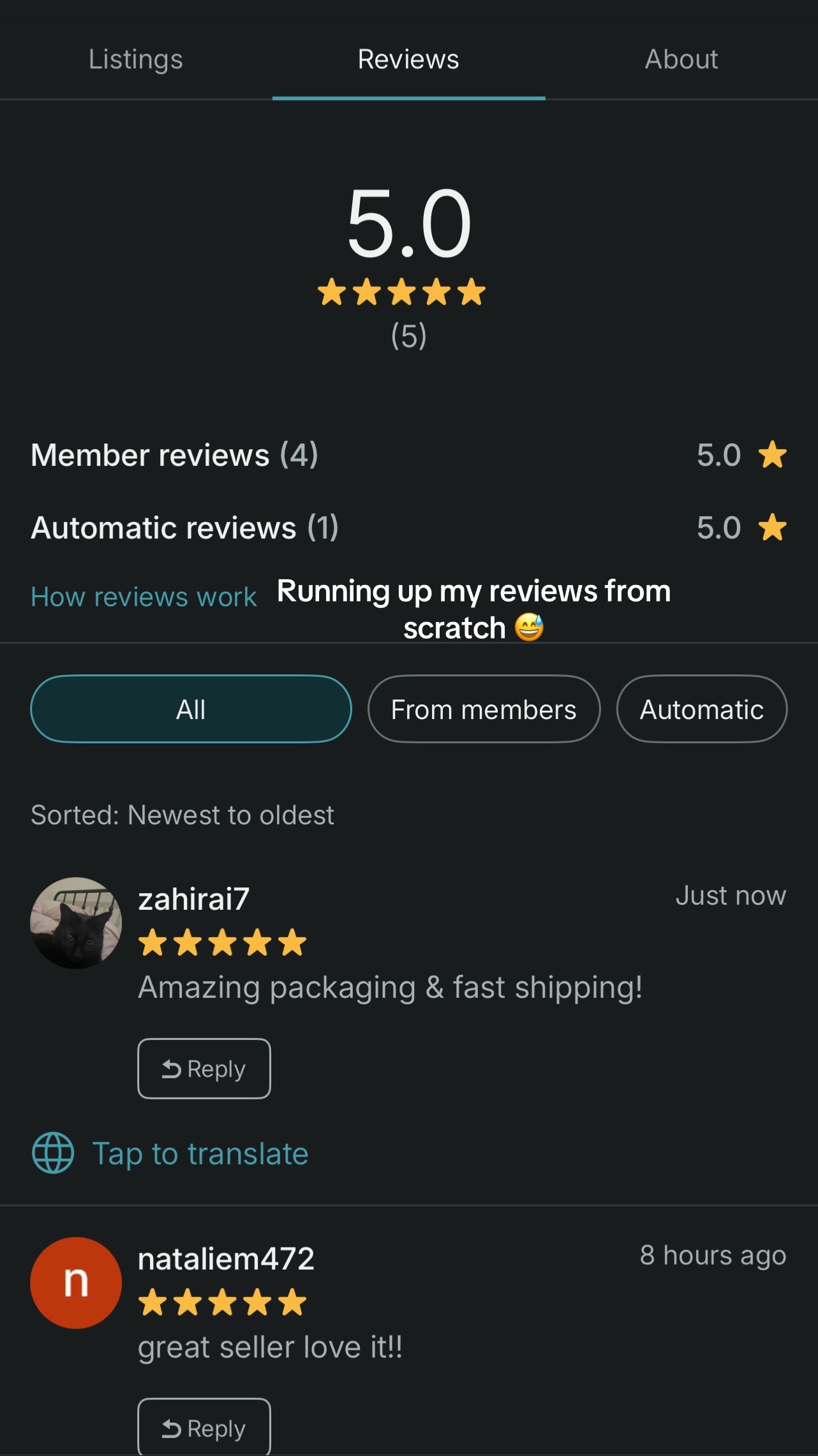The image size is (818, 1456).
Task: Tap the star icon beside Member reviews rating
Action: click(773, 455)
